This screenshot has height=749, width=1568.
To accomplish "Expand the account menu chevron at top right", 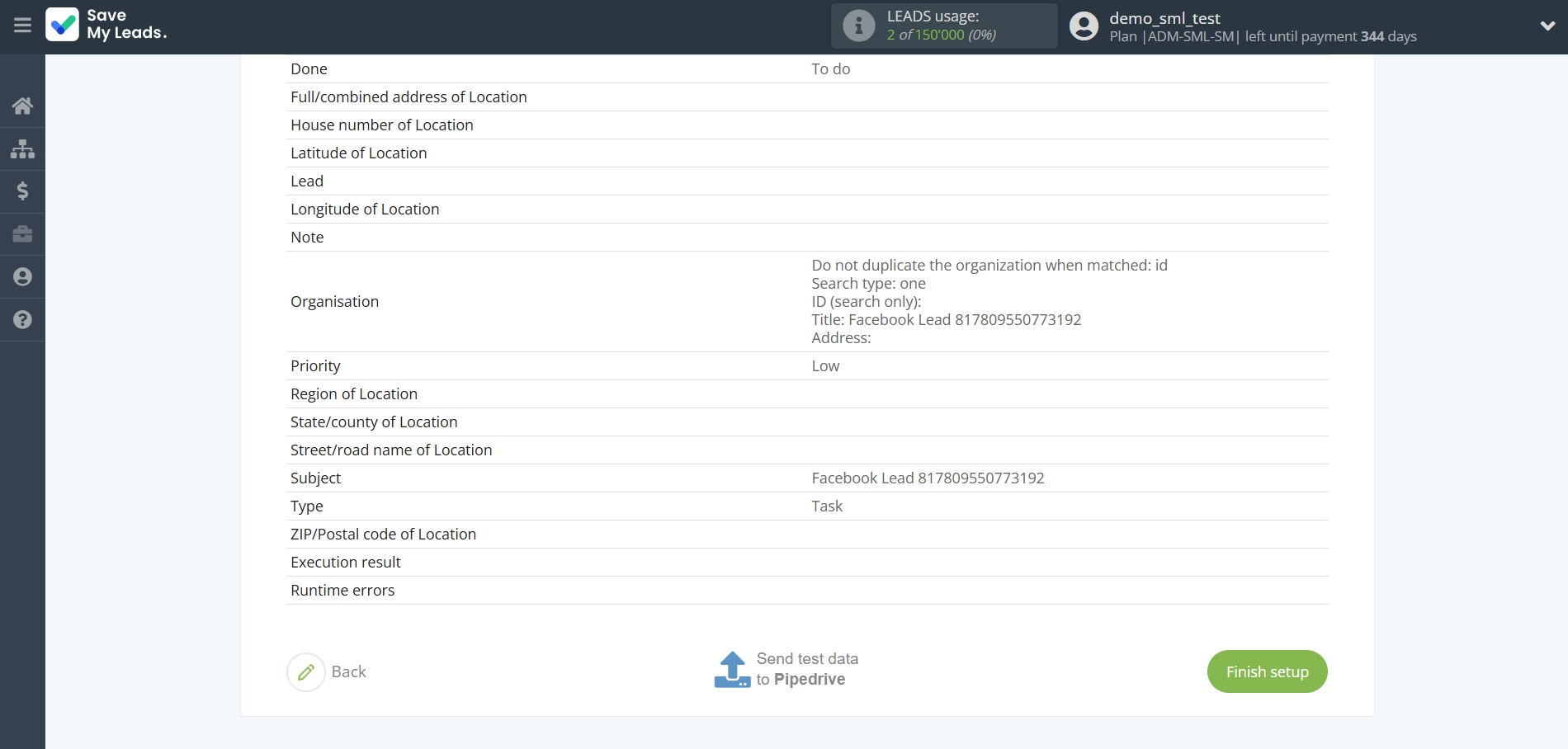I will [x=1547, y=26].
